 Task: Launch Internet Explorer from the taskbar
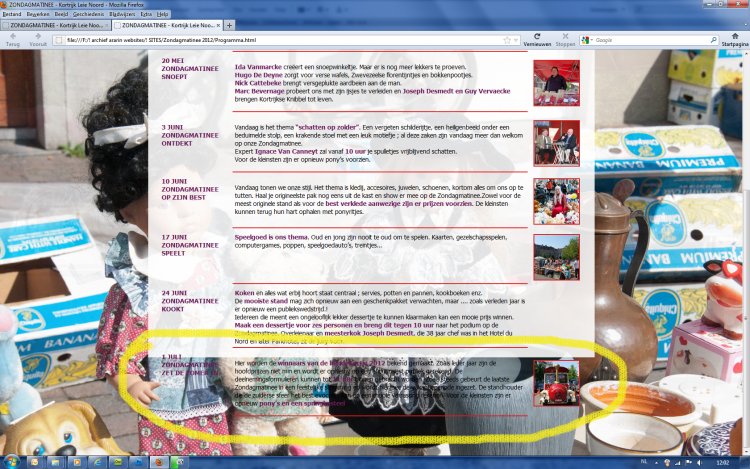(x=97, y=462)
